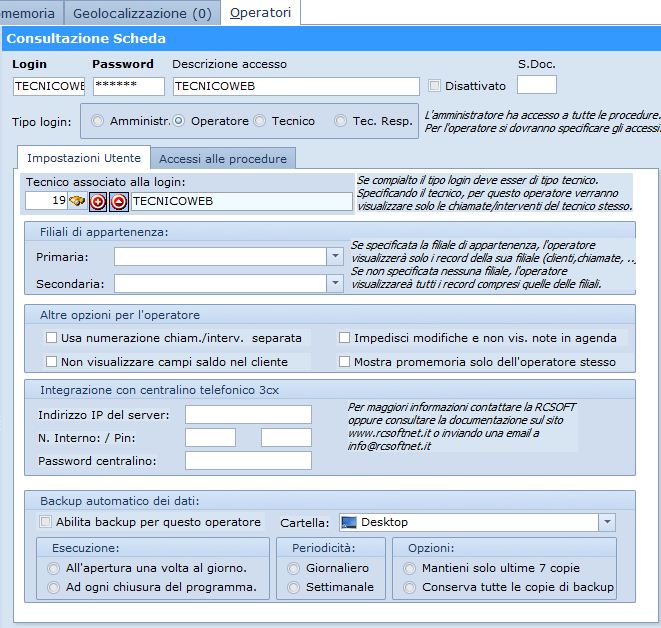Click the Primaria filiale combo box
This screenshot has width=661, height=628.
click(228, 257)
